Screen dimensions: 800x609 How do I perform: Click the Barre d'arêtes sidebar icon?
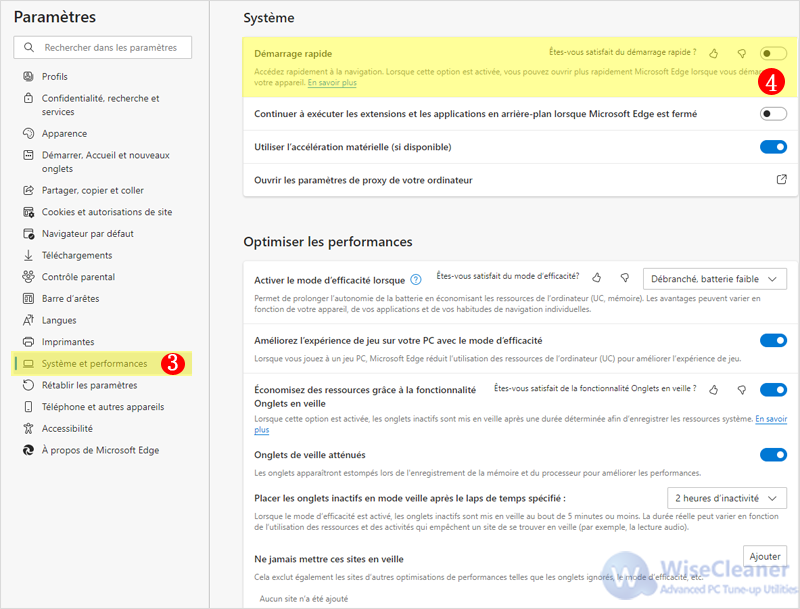point(29,298)
